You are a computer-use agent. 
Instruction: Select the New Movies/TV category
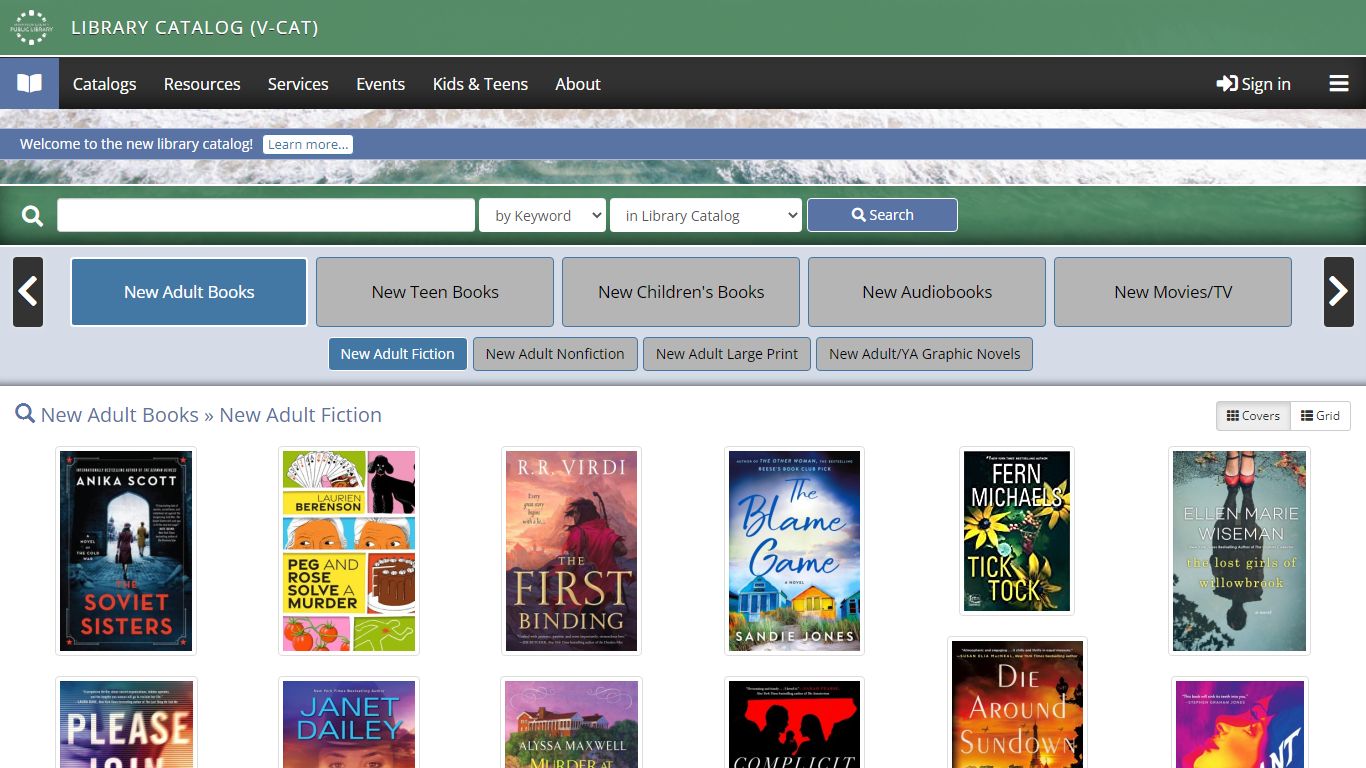[x=1173, y=292]
